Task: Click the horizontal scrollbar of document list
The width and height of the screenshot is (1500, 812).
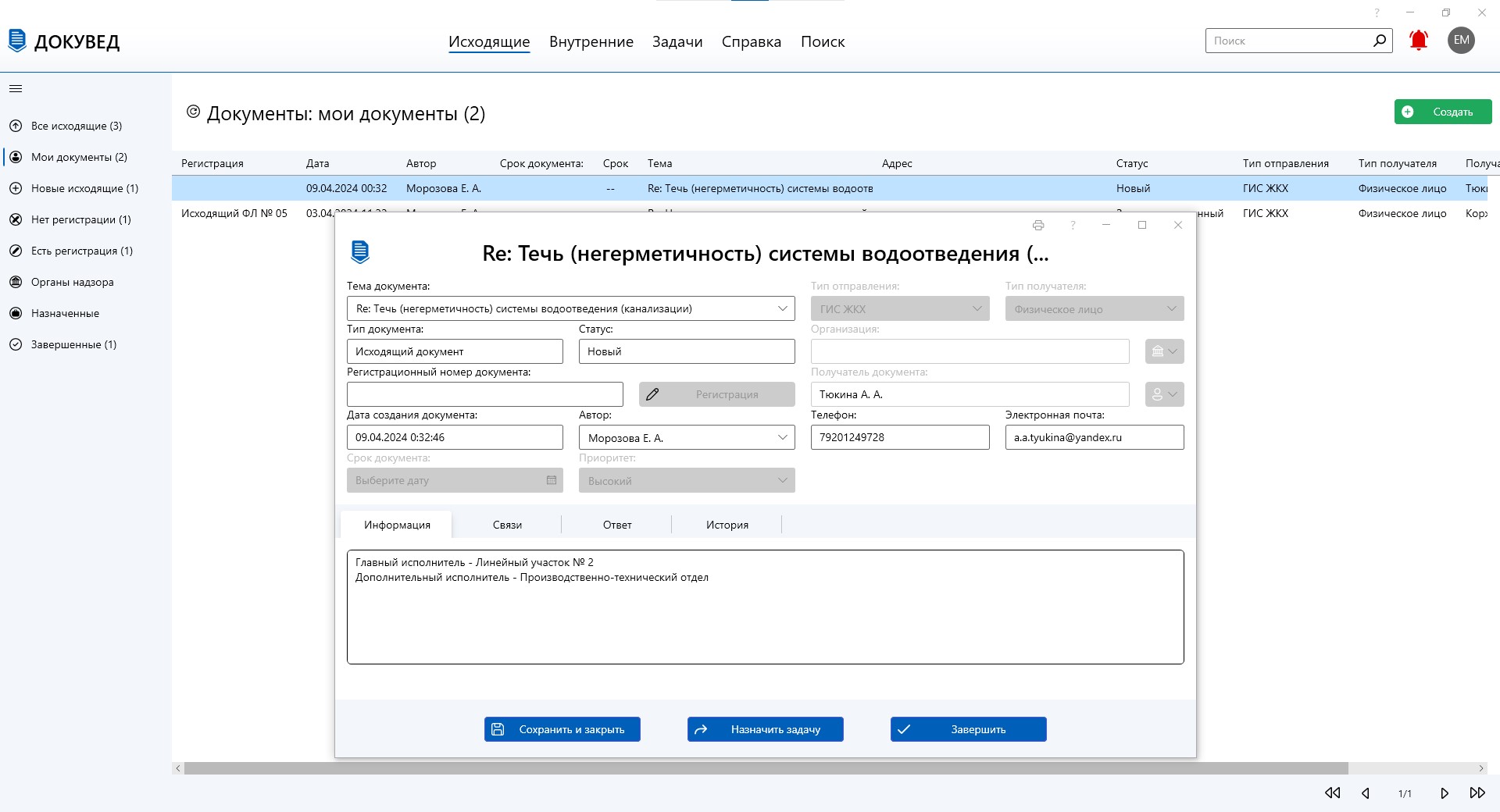Action: coord(766,768)
